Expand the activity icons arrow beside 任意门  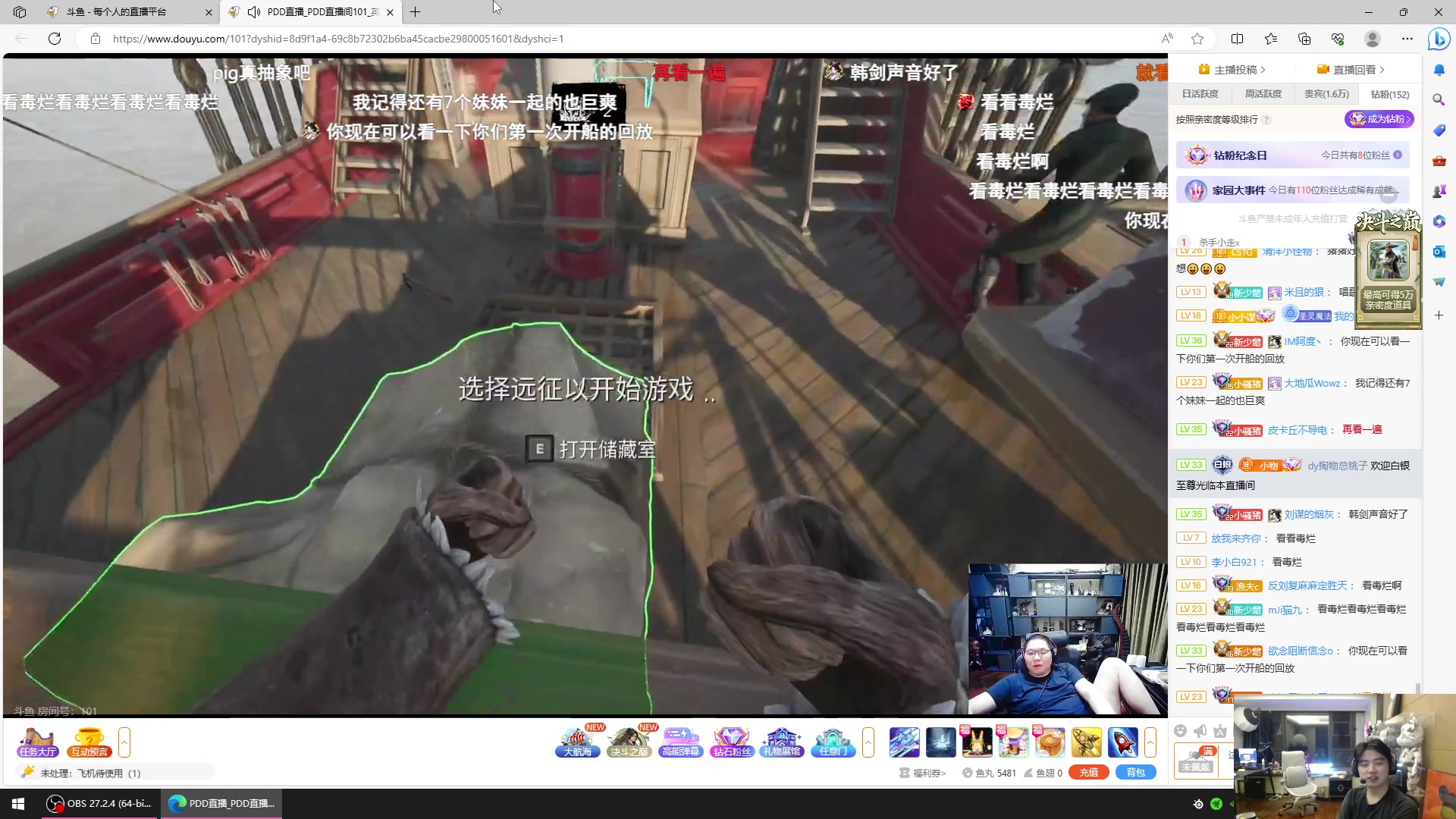coord(868,742)
